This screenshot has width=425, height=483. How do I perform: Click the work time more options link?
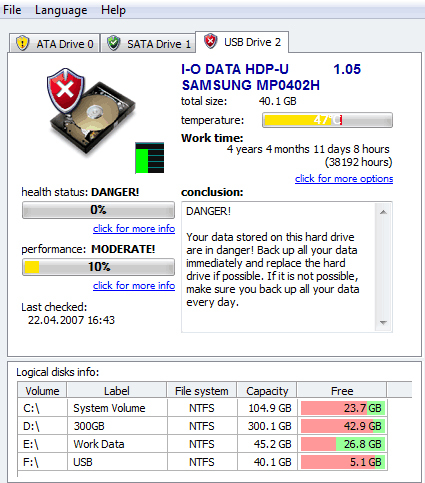pos(344,179)
